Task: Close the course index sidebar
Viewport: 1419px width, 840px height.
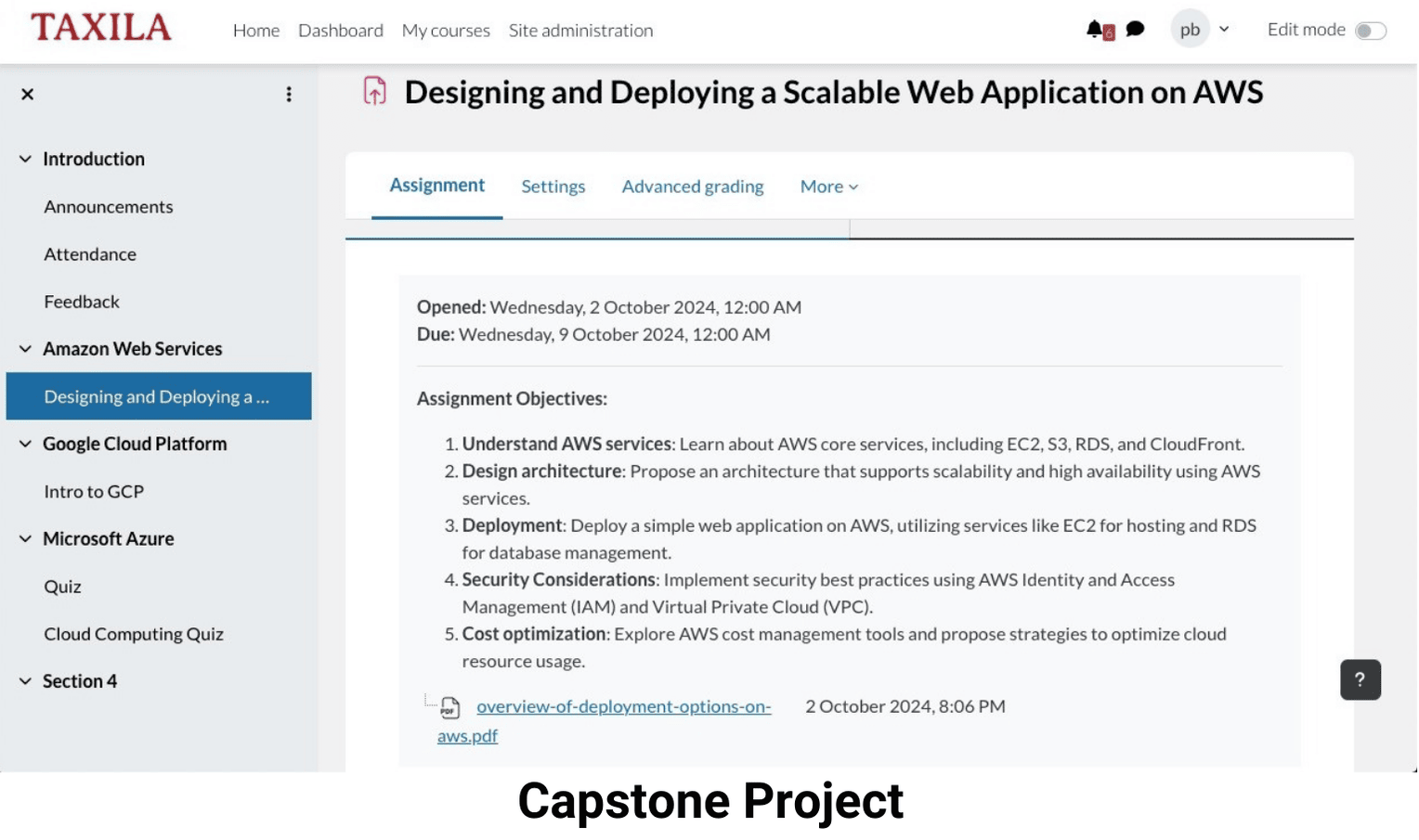Action: click(27, 94)
